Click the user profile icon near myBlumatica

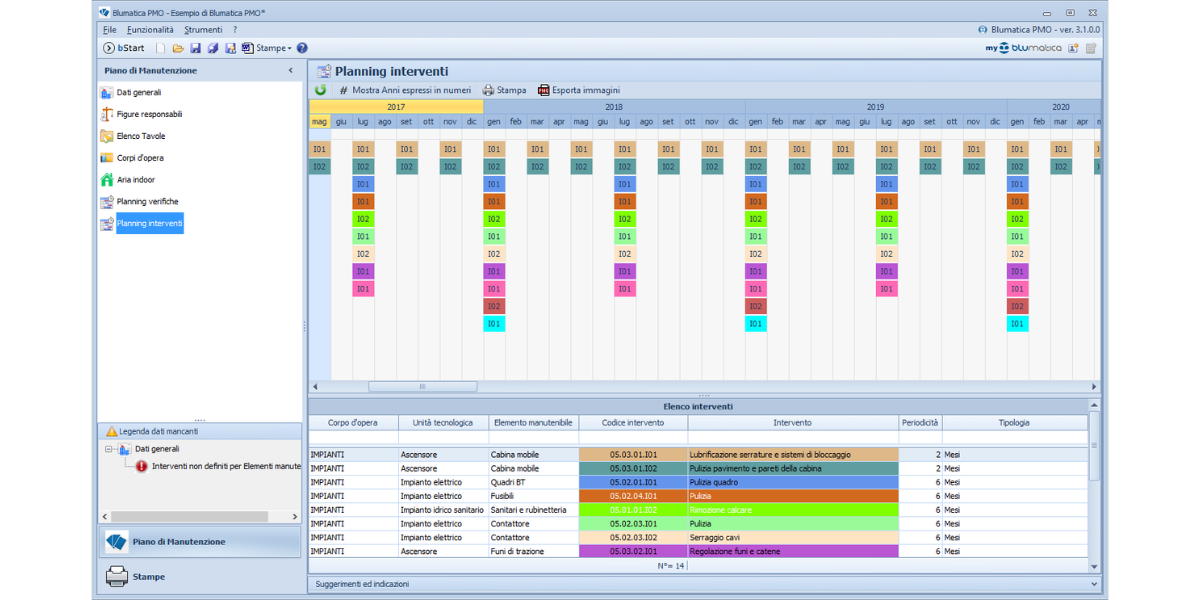pyautogui.click(x=1074, y=48)
